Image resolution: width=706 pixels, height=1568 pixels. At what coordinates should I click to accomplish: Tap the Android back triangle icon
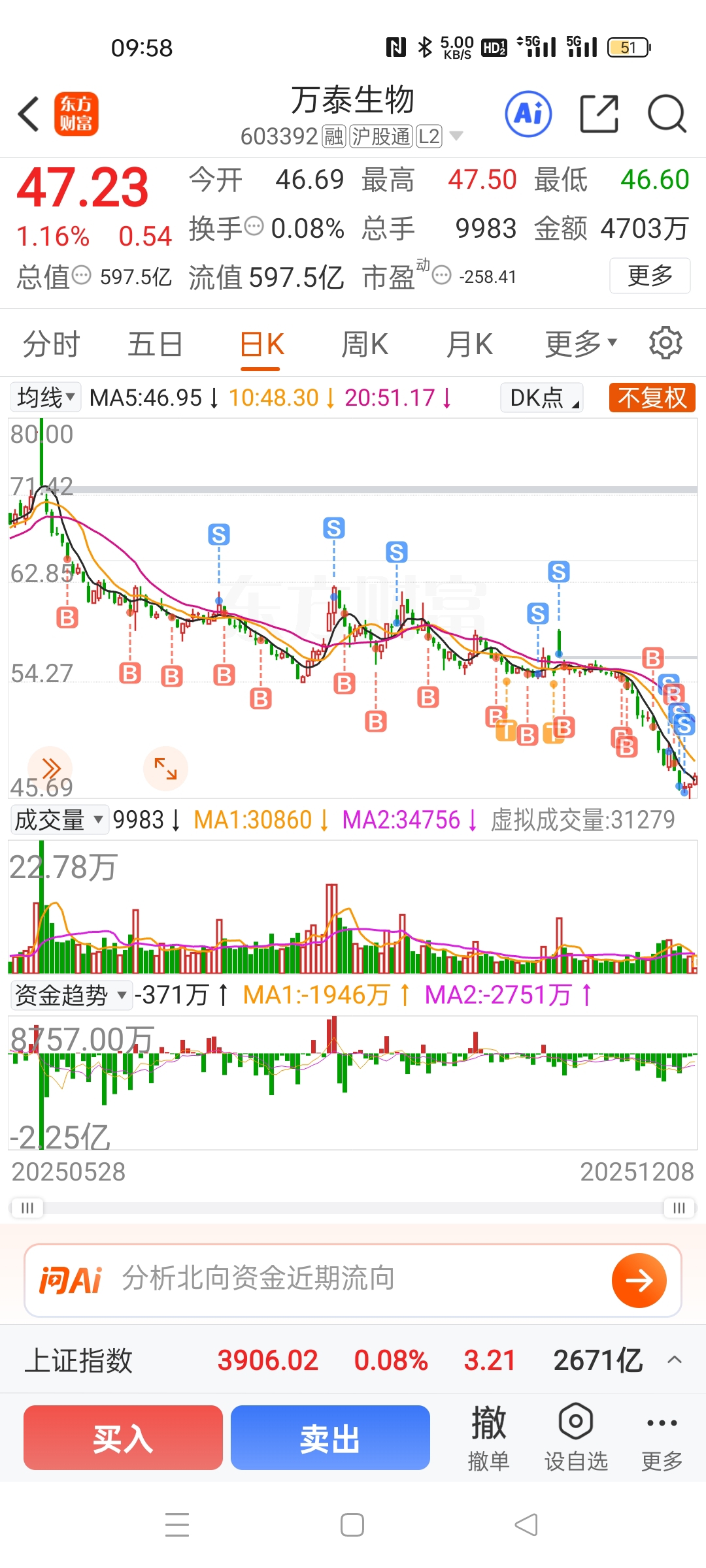coord(526,1525)
